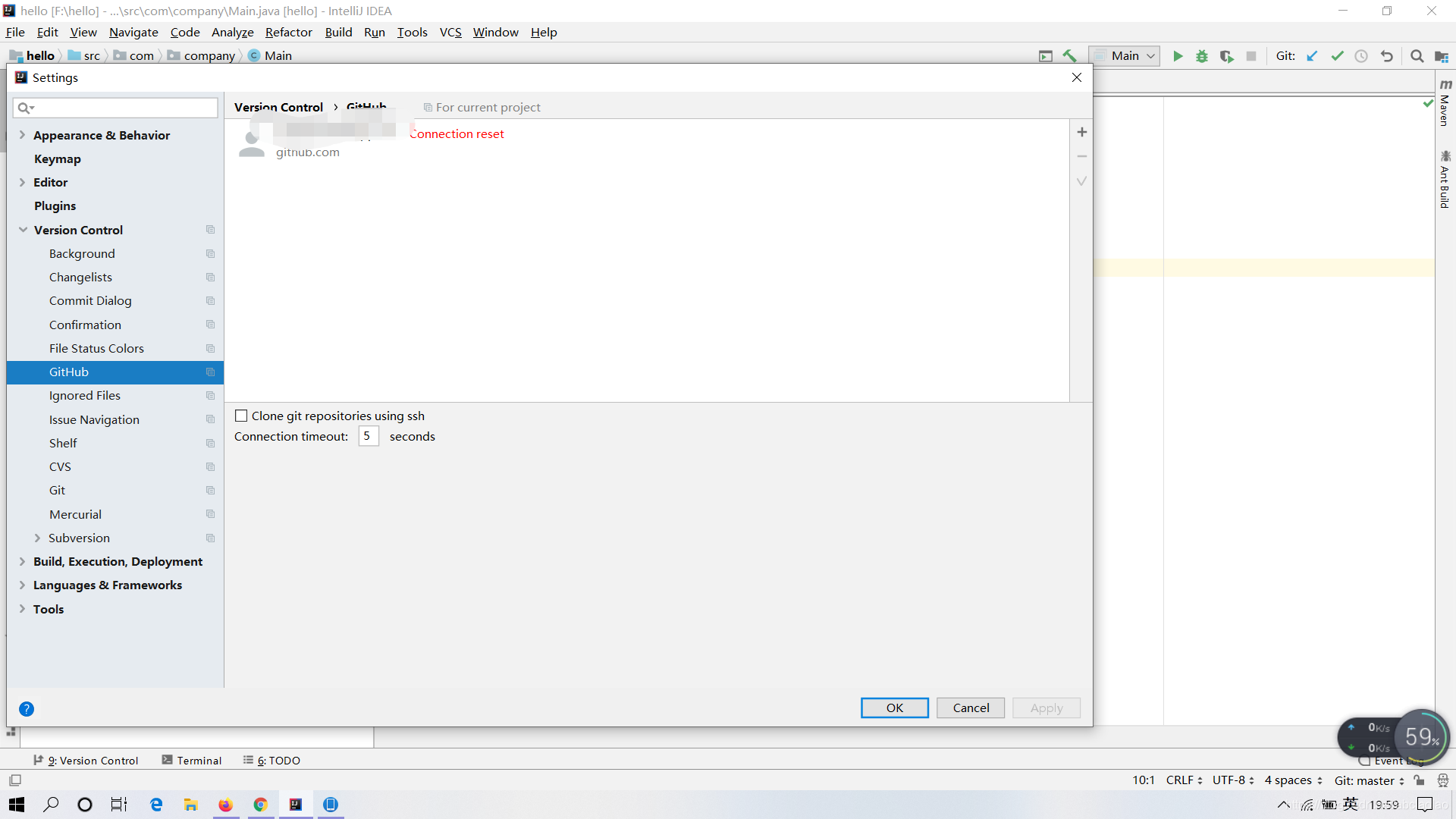The width and height of the screenshot is (1456, 819).
Task: Click the settings search field
Action: pos(115,108)
